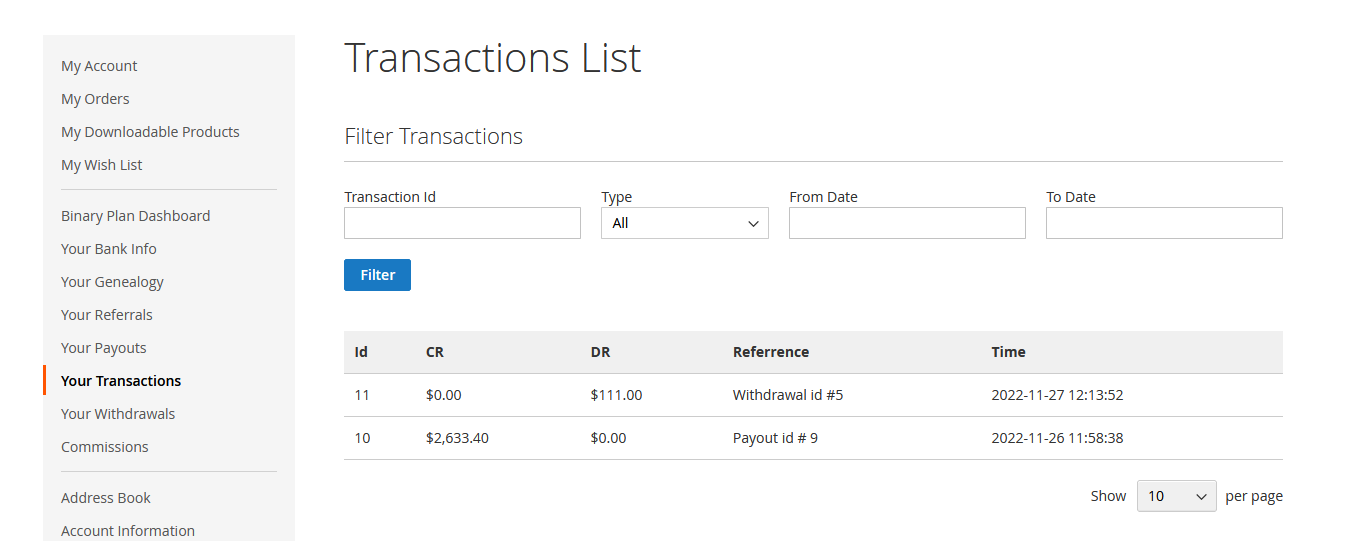Click the To Date field

[x=1163, y=223]
